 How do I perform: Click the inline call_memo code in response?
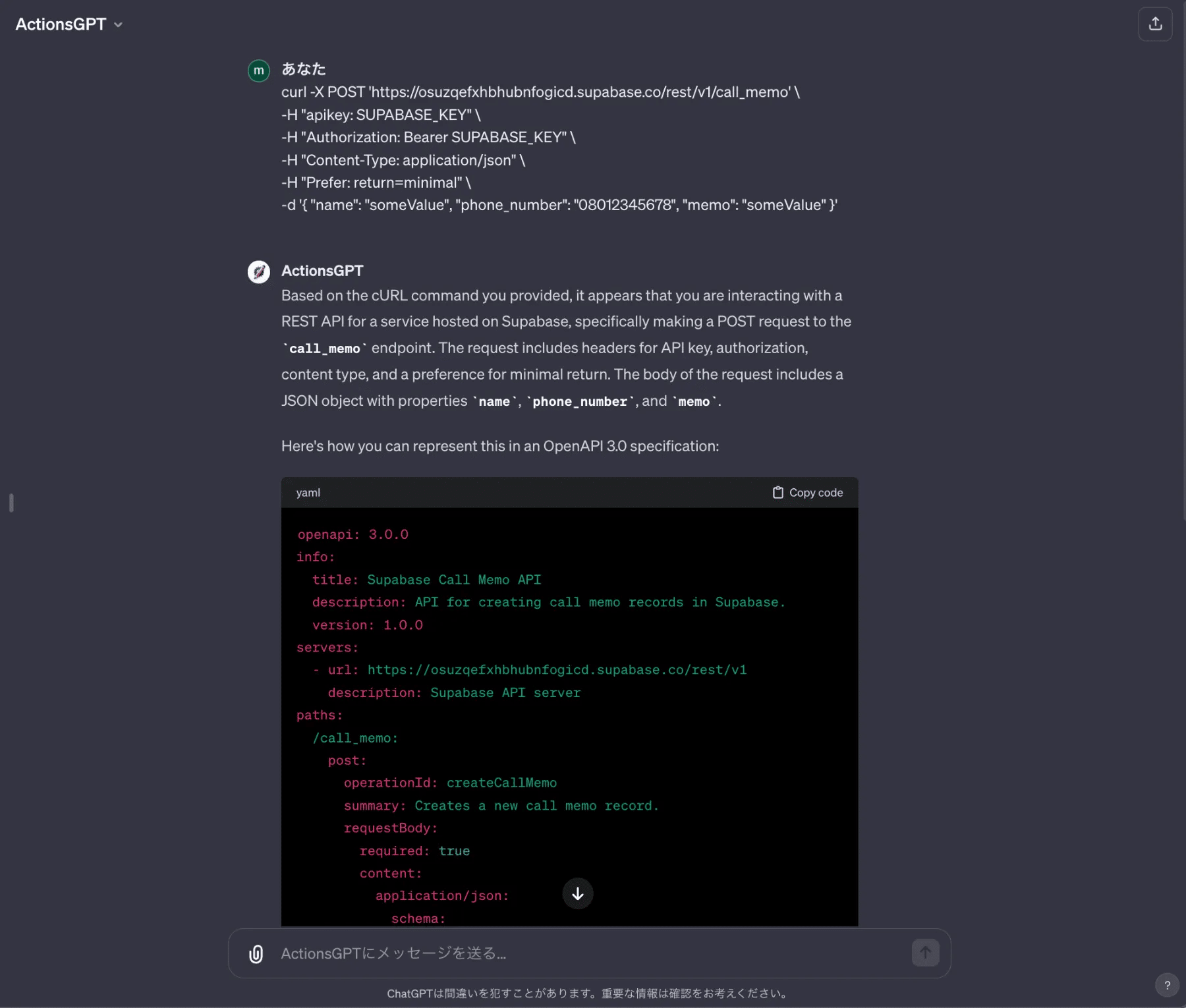[325, 349]
